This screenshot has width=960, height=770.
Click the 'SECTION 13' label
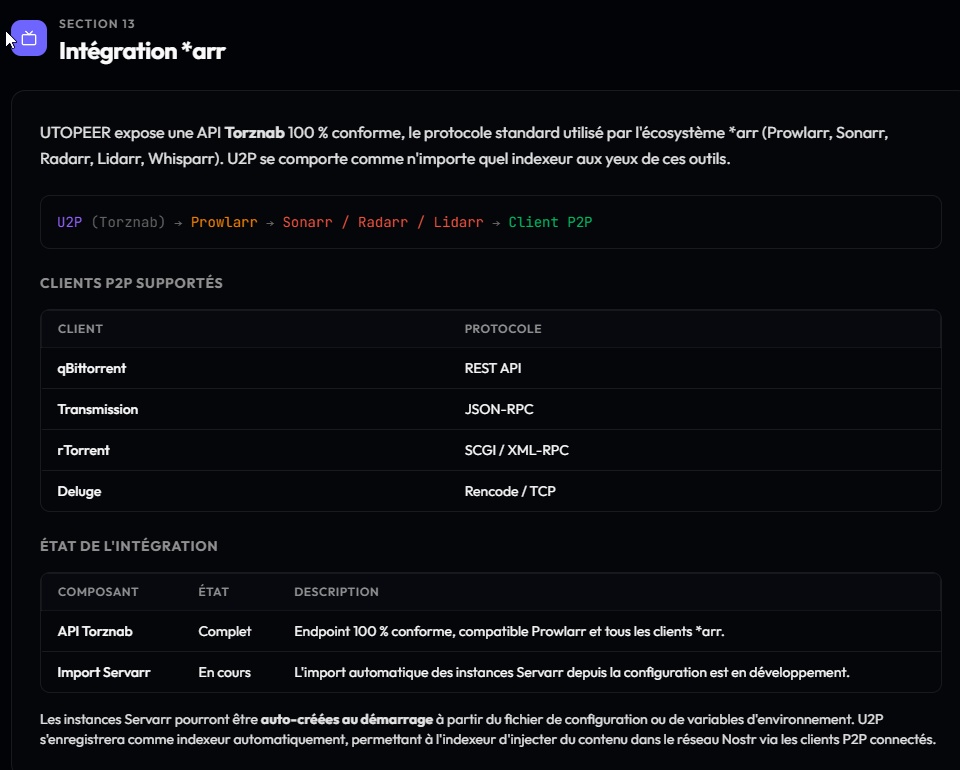pyautogui.click(x=97, y=24)
